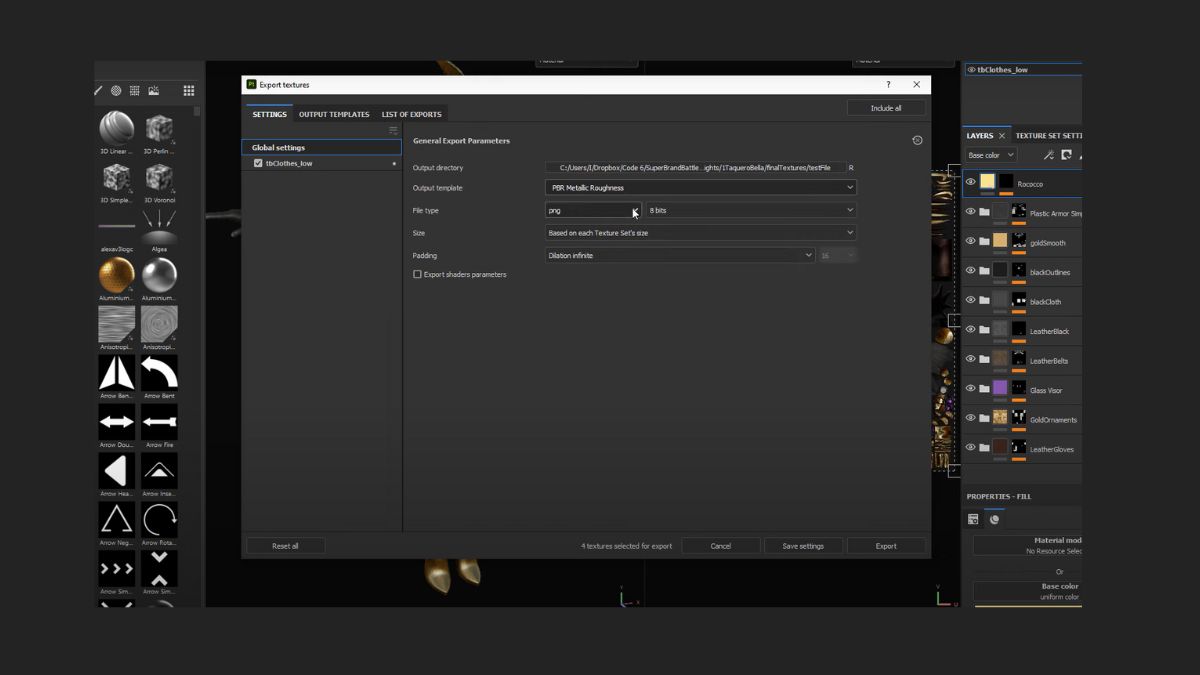Open the Output template dropdown
This screenshot has height=675, width=1200.
click(701, 188)
